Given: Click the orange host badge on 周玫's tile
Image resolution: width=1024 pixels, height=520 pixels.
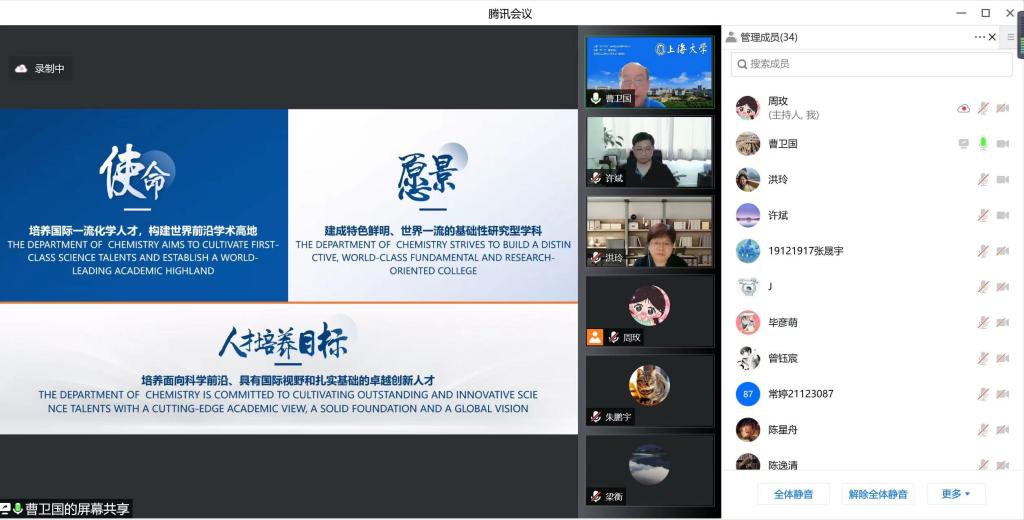Looking at the screenshot, I should click(594, 337).
